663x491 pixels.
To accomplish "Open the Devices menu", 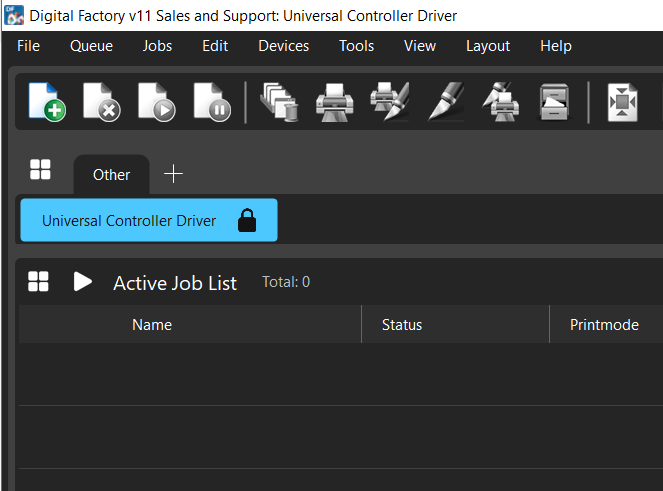I will pyautogui.click(x=283, y=46).
